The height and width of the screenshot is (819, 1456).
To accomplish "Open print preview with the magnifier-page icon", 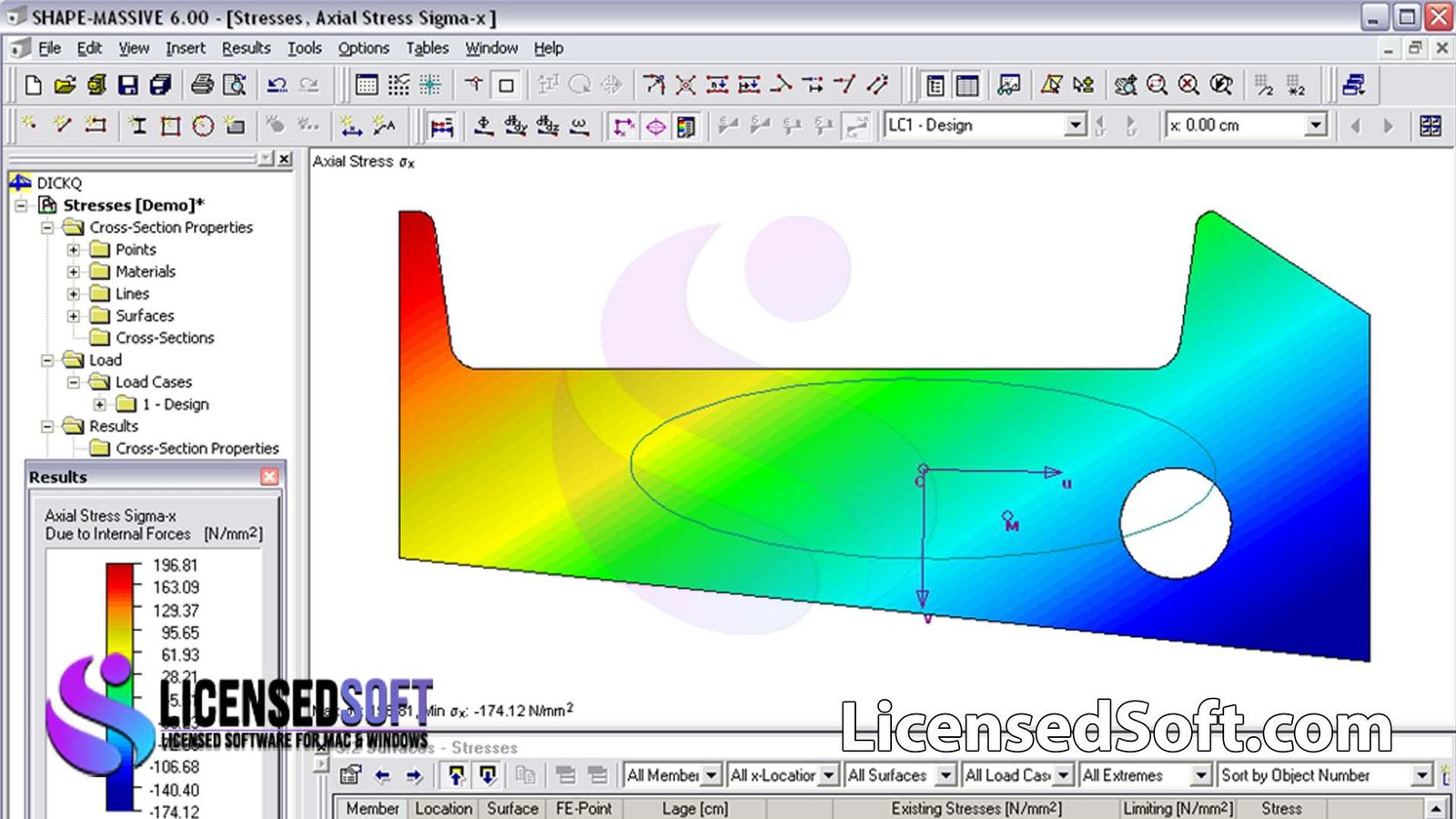I will (235, 86).
